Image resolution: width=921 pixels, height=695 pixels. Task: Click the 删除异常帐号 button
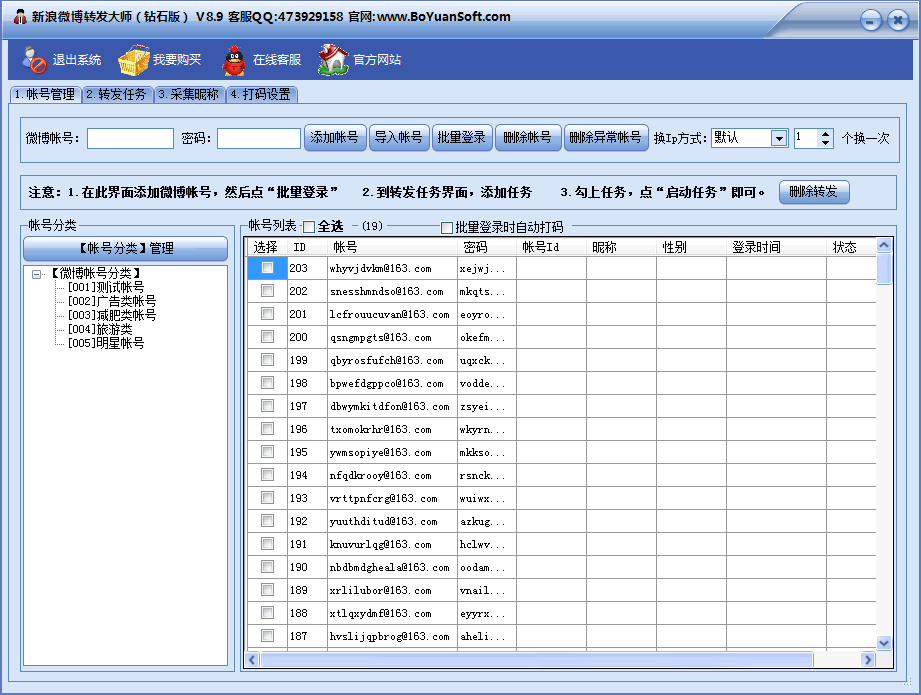(x=606, y=138)
